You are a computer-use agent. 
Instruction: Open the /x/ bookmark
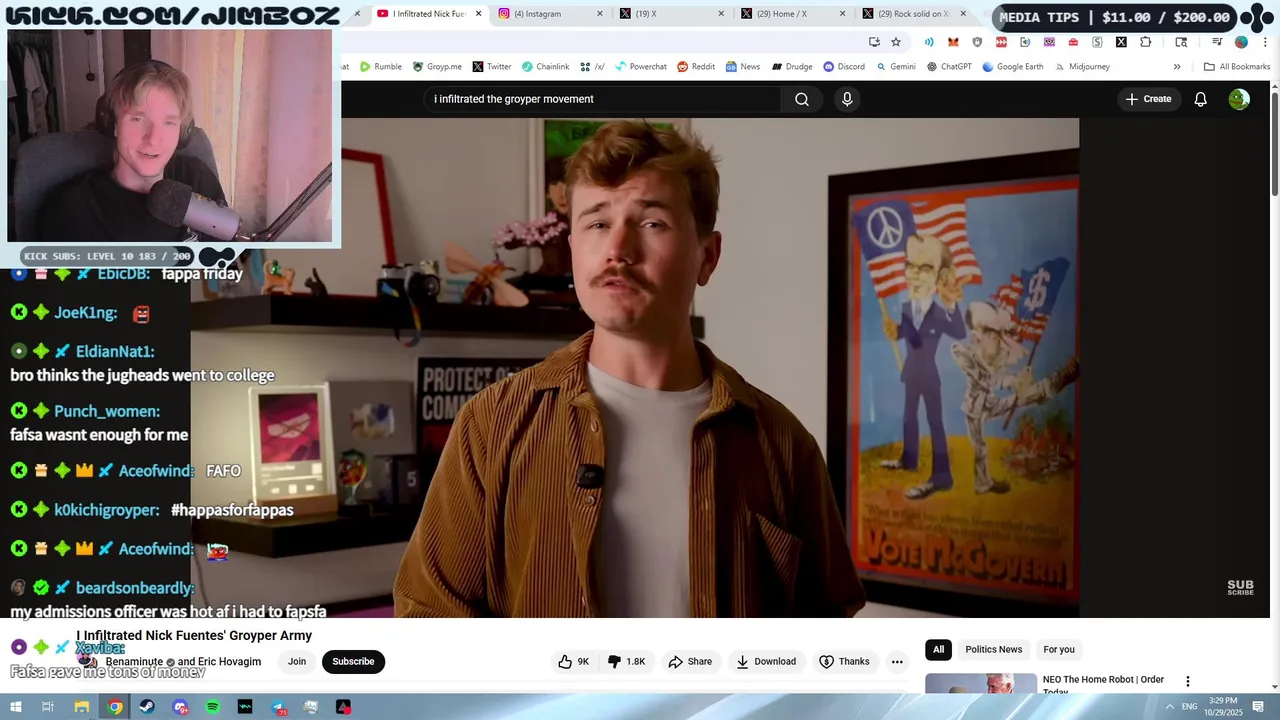point(592,67)
